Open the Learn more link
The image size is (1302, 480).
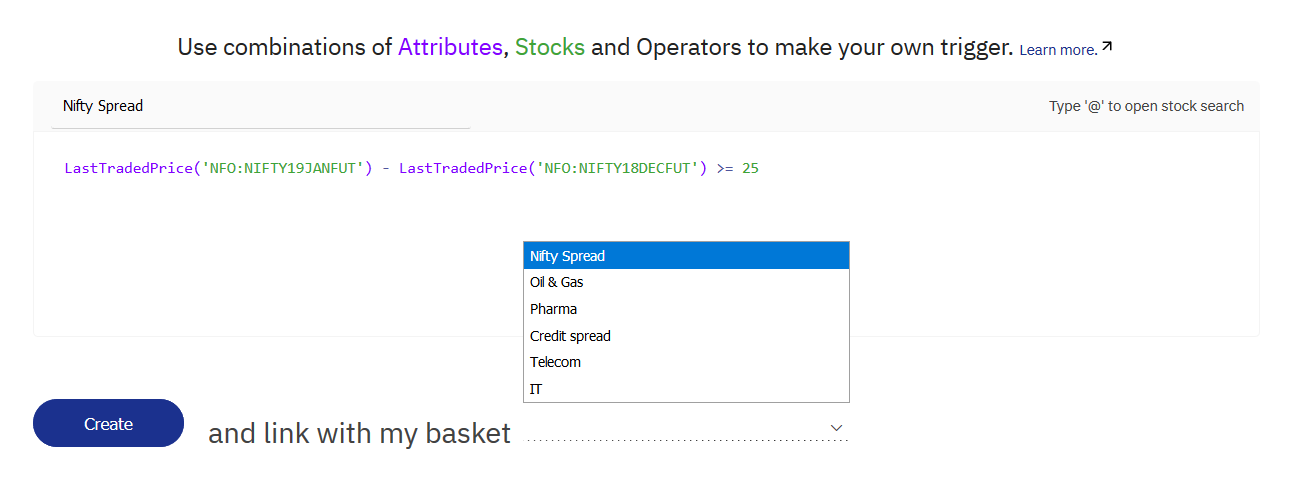point(1058,49)
